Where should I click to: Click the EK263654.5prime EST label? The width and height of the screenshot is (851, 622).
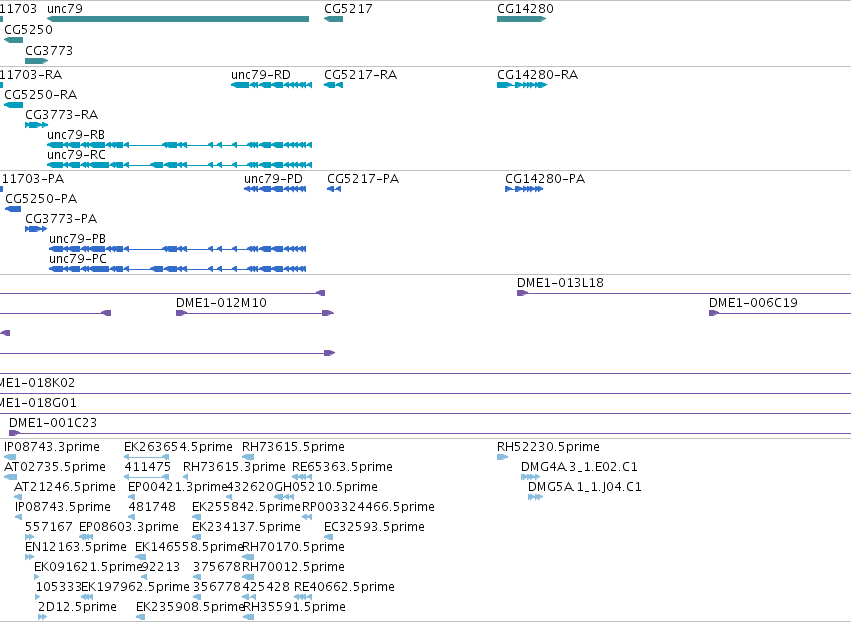[x=178, y=447]
